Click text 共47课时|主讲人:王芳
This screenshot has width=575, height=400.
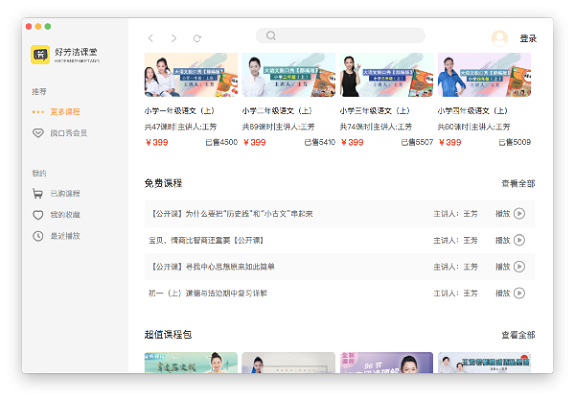coord(180,126)
